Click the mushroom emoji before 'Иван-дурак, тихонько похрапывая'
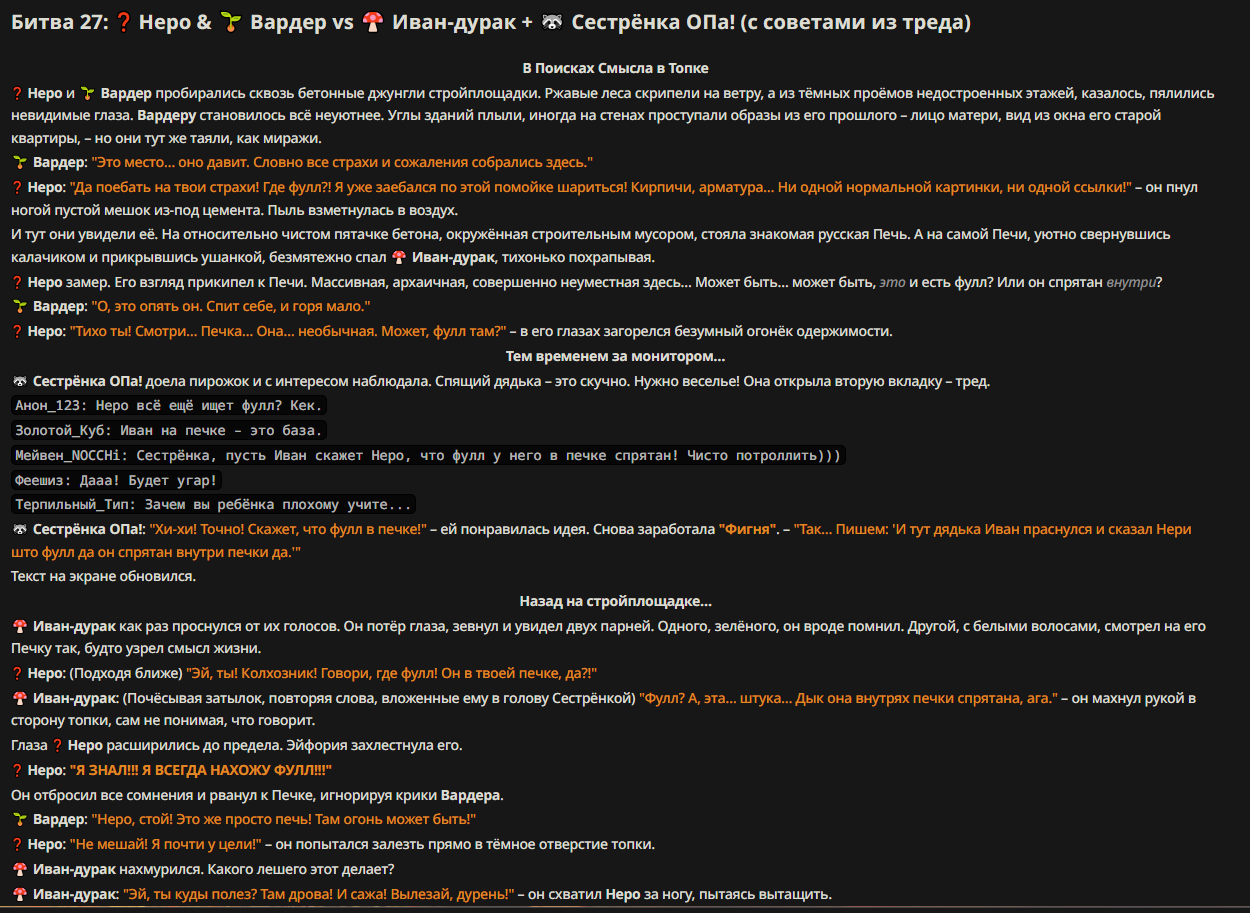1250x913 pixels. click(x=398, y=258)
